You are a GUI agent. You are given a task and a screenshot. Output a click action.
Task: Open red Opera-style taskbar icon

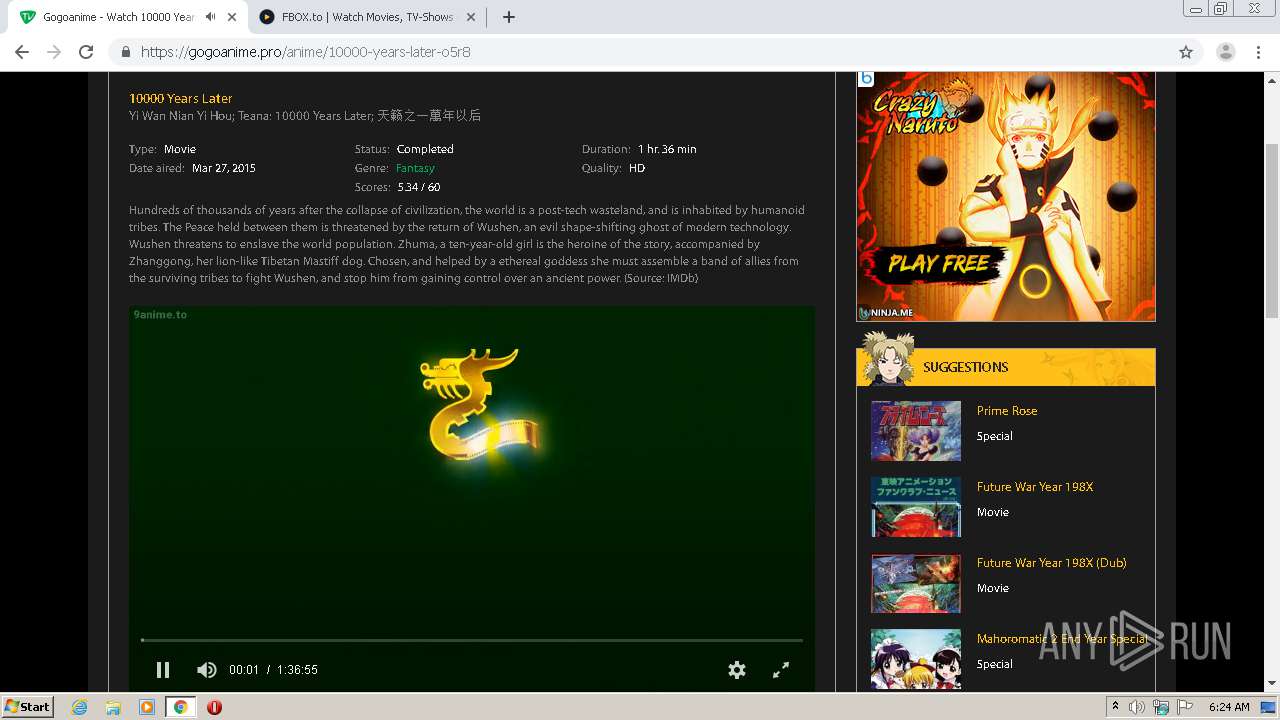coord(214,707)
